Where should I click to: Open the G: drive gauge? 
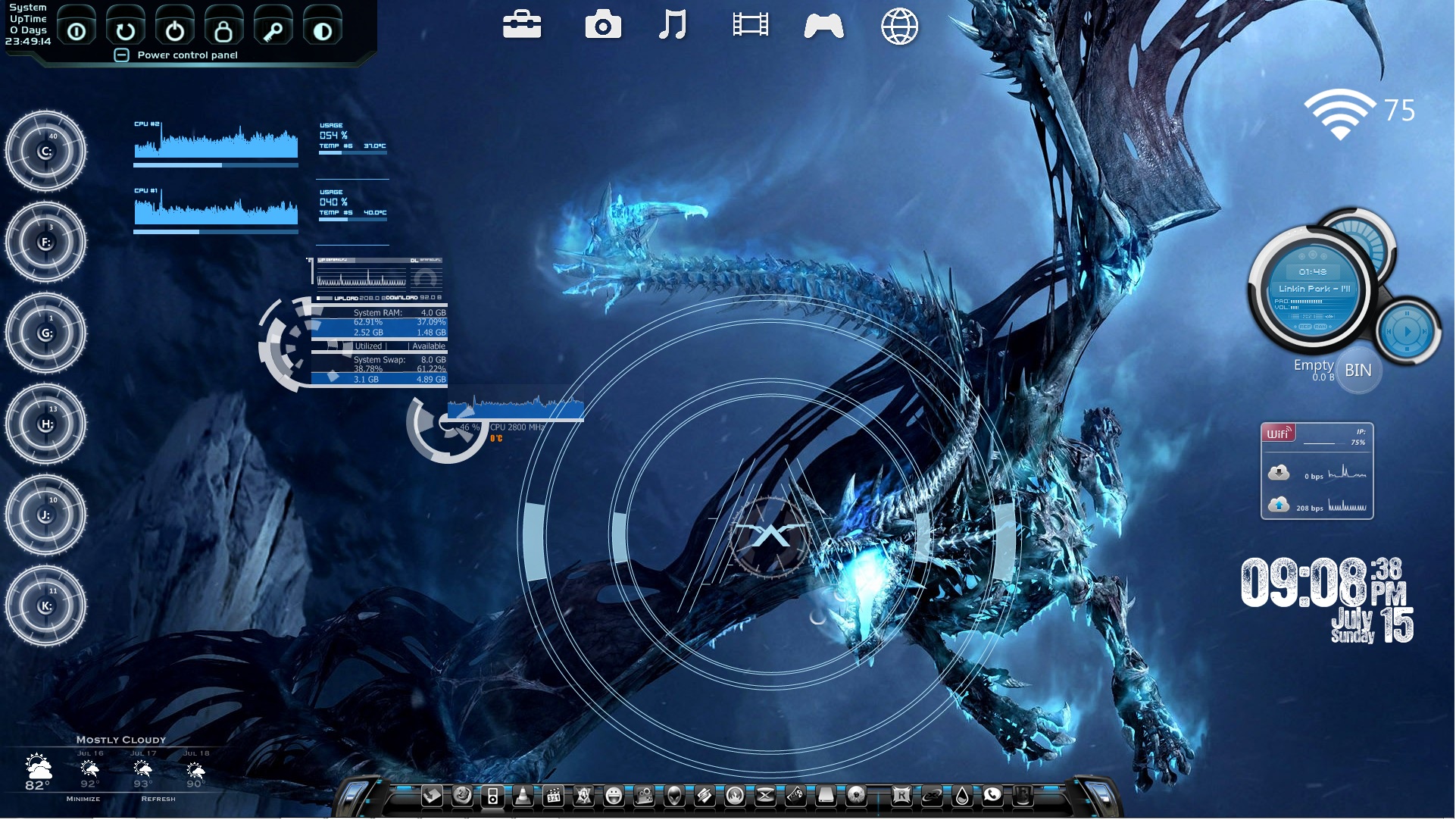click(45, 333)
